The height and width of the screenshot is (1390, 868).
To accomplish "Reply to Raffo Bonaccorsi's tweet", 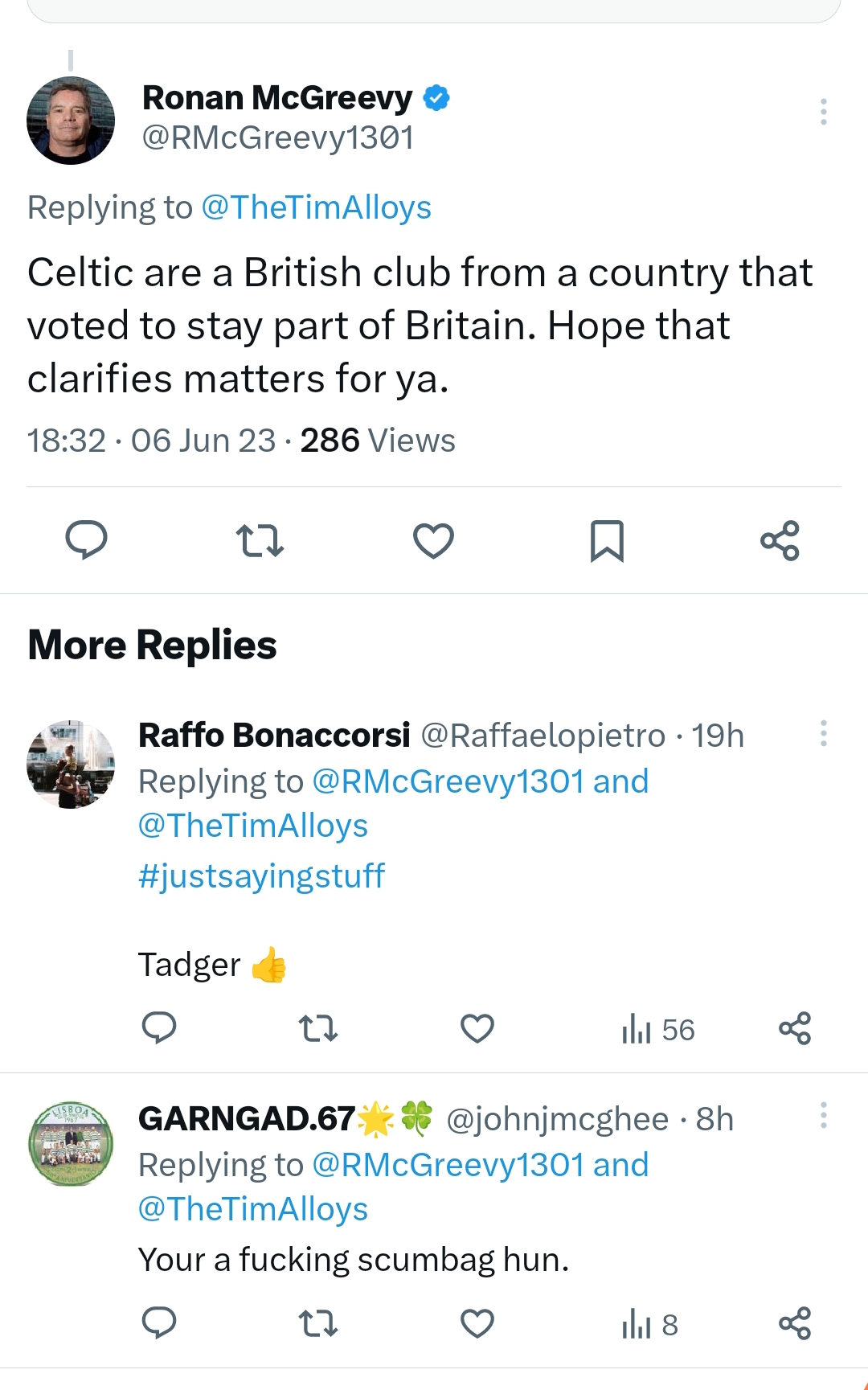I will click(x=159, y=1028).
